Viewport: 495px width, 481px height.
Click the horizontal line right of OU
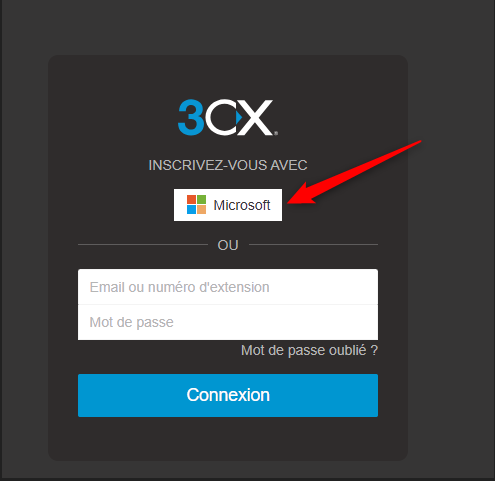pos(313,245)
